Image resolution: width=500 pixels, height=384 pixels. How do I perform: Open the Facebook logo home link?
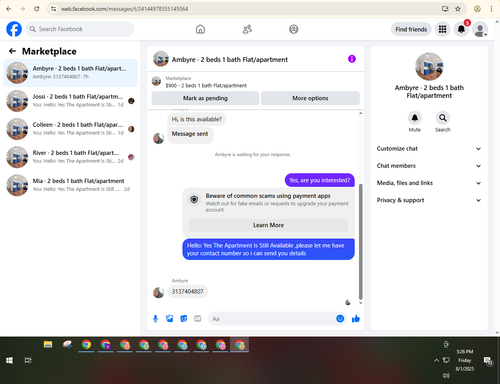(14, 29)
